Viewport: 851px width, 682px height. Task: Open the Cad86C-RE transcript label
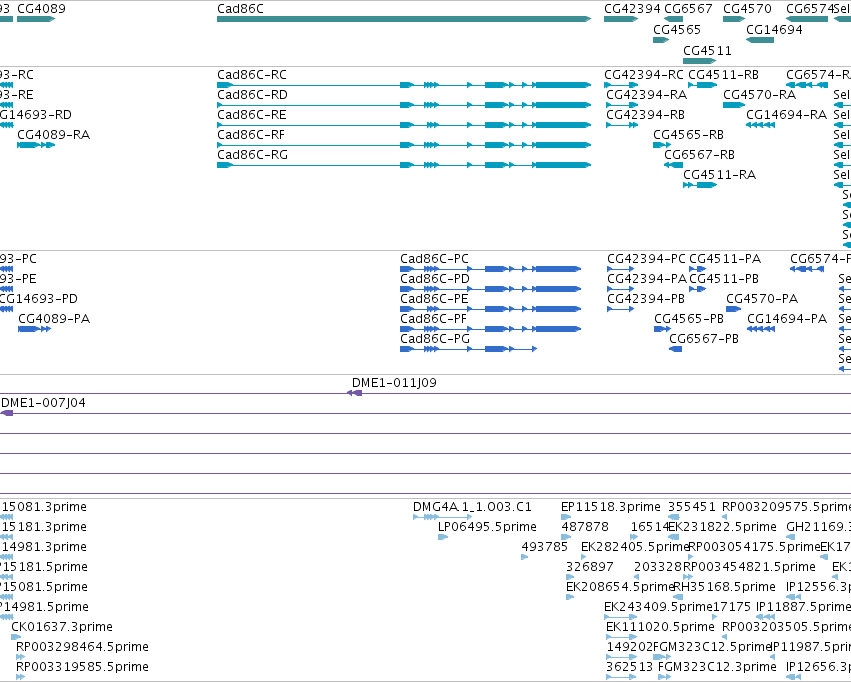[252, 115]
